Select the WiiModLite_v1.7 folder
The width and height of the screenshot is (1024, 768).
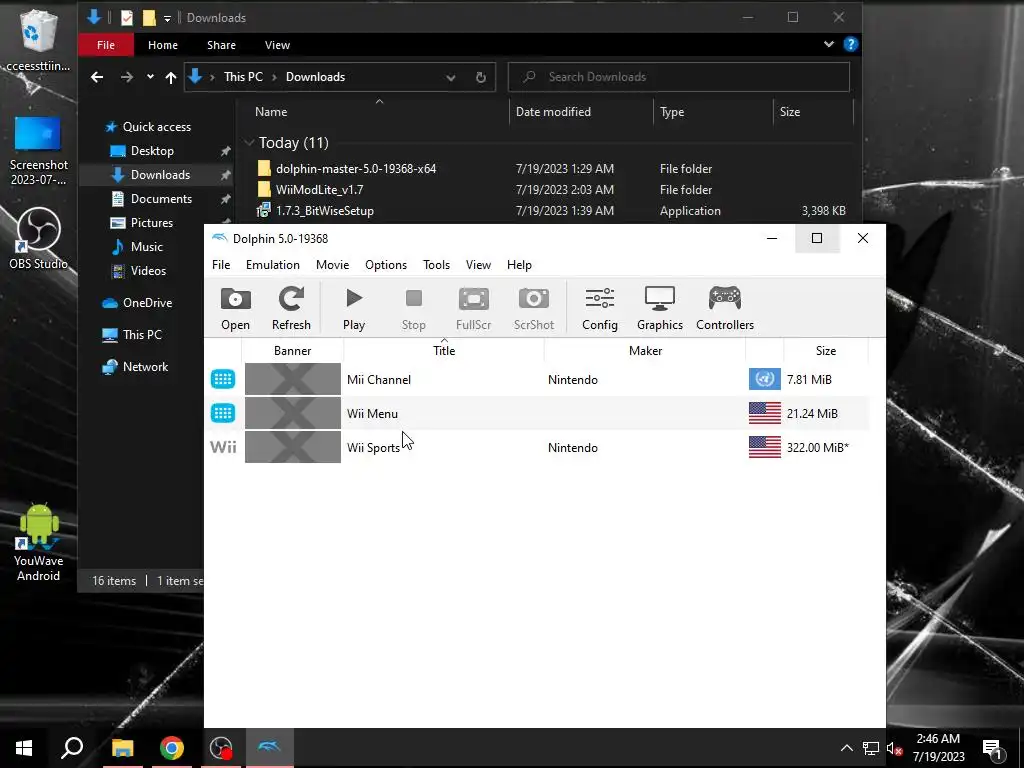coord(319,189)
